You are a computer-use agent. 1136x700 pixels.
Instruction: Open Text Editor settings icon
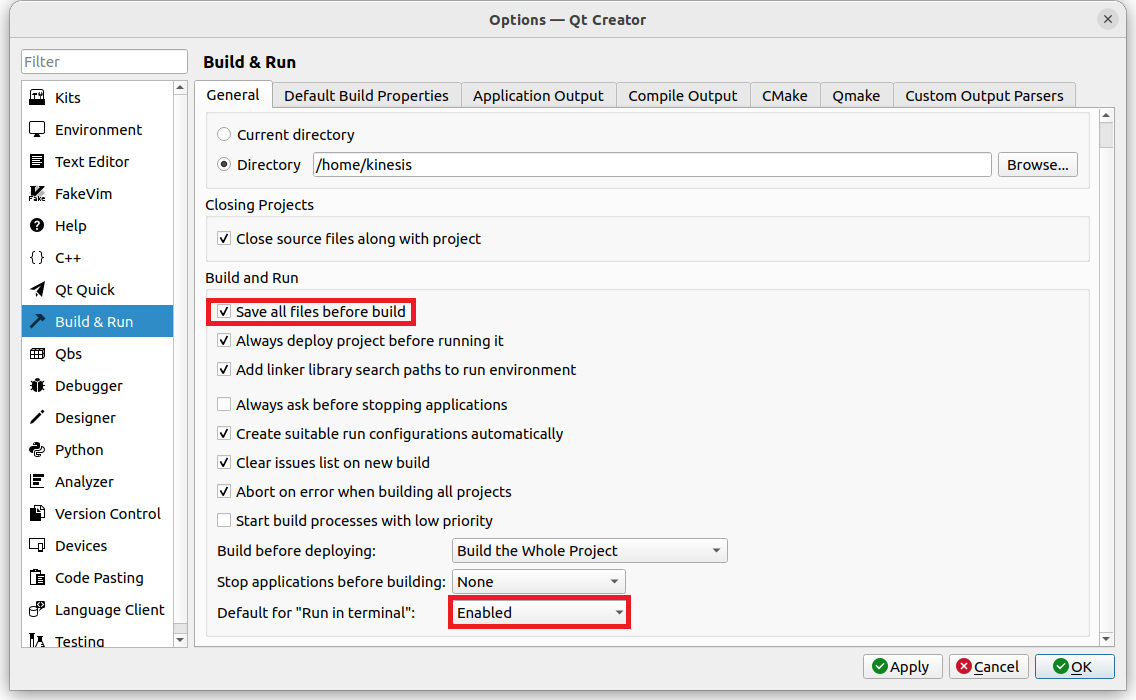tap(37, 161)
